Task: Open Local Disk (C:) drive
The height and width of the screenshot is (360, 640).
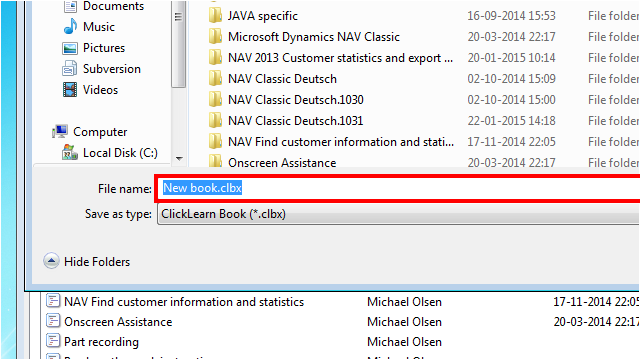Action: tap(109, 153)
